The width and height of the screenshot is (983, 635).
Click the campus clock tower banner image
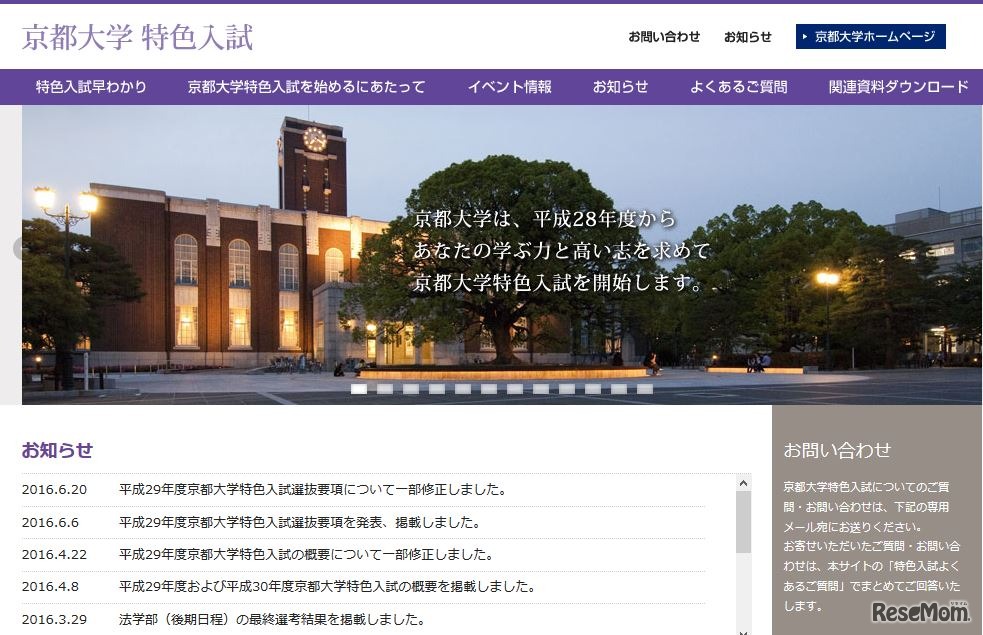pyautogui.click(x=502, y=255)
